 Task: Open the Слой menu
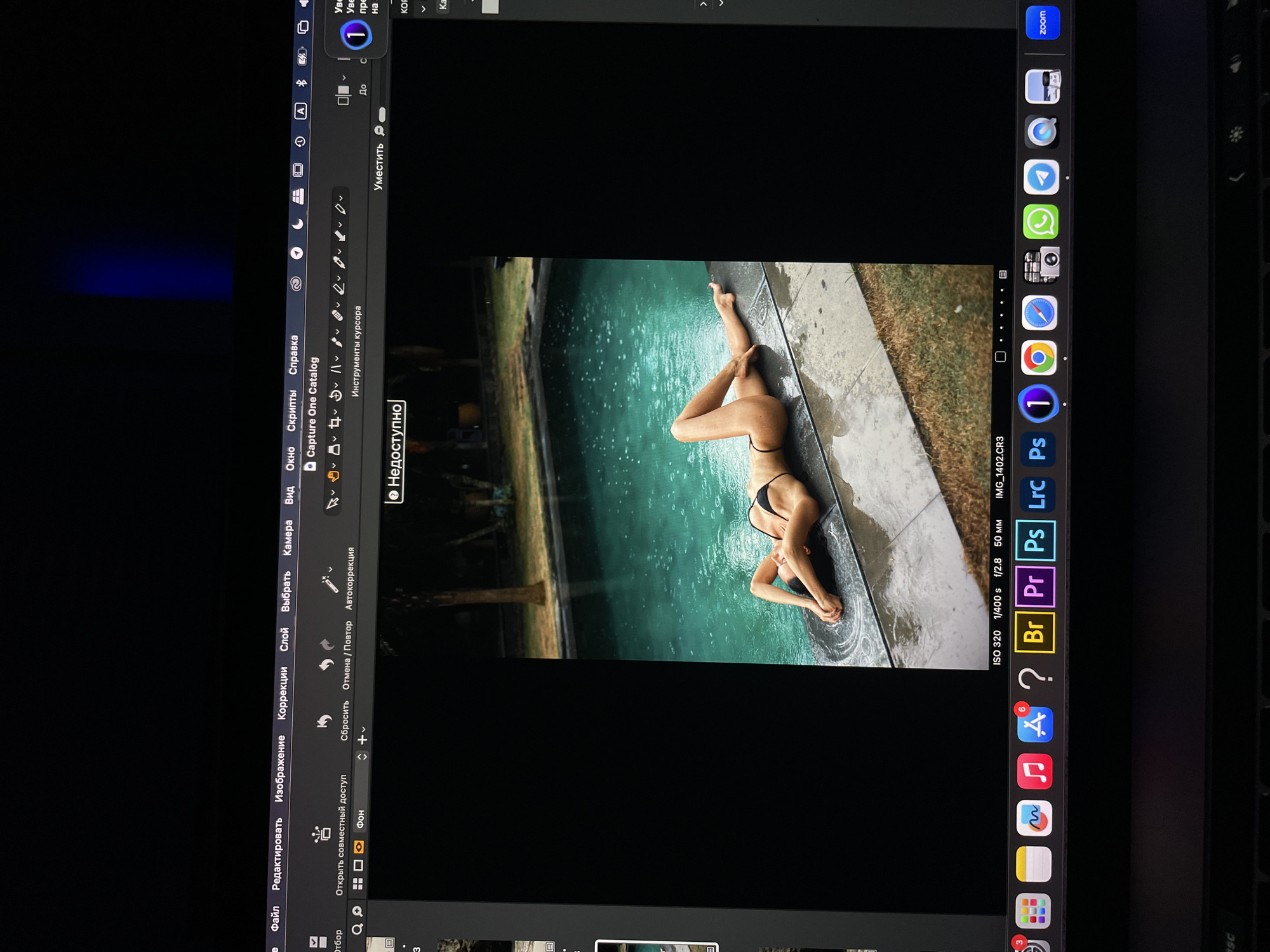click(284, 639)
